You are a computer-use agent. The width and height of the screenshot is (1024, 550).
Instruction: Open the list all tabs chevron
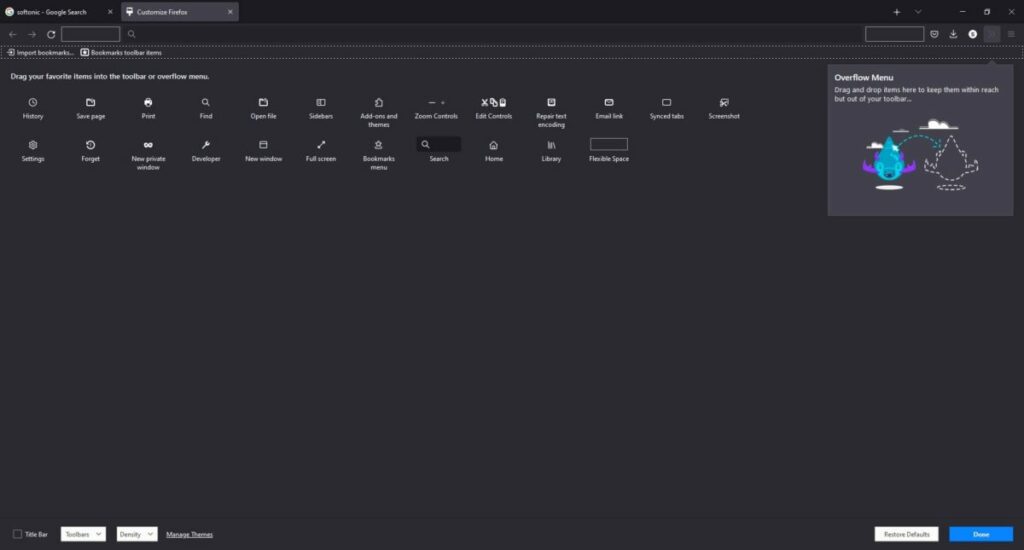point(918,12)
